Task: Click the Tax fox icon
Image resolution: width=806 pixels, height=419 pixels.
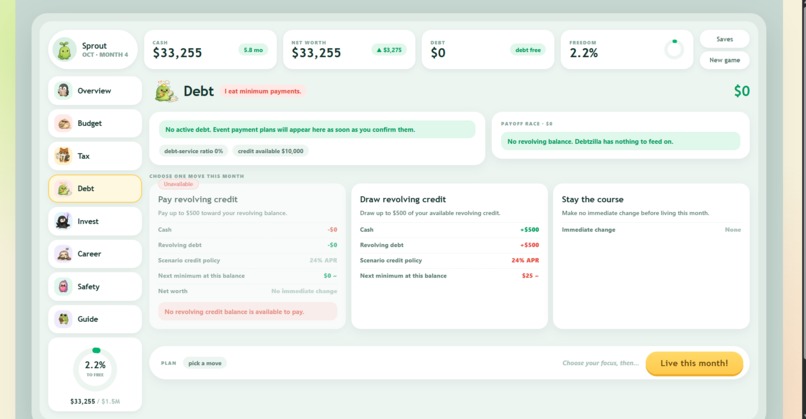Action: click(x=63, y=156)
